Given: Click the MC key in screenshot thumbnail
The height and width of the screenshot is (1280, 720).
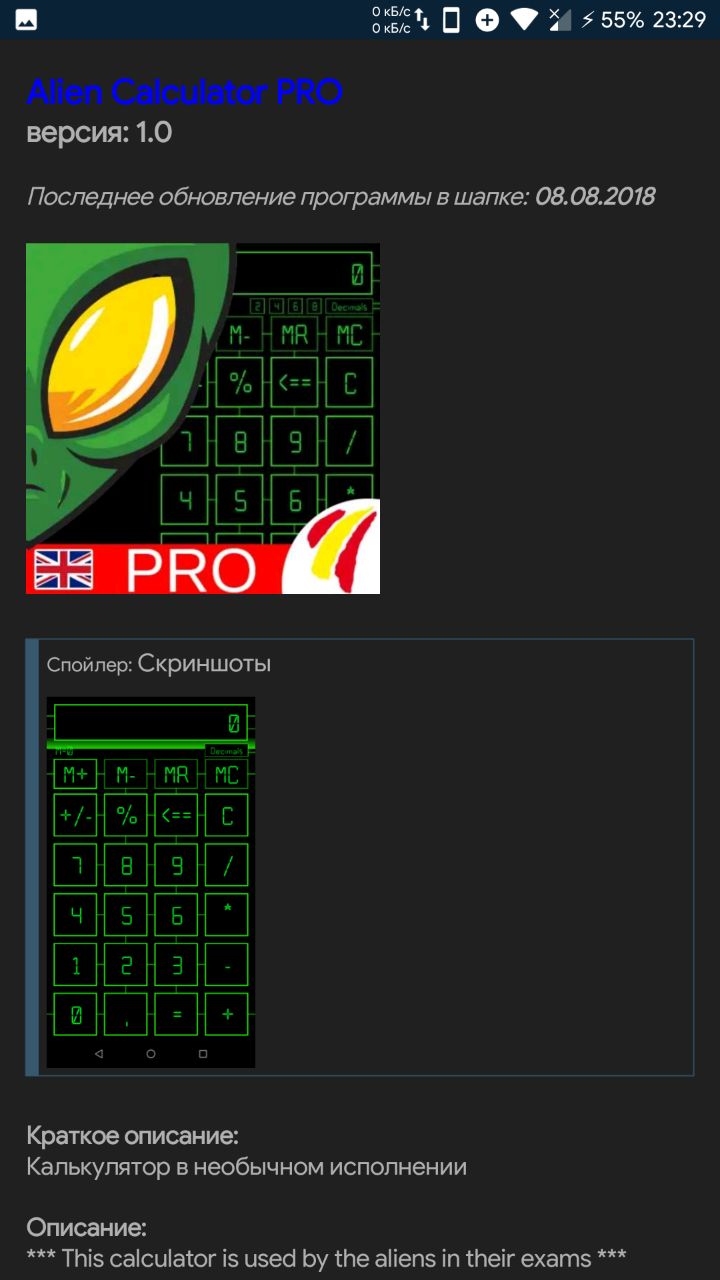Looking at the screenshot, I should 227,775.
